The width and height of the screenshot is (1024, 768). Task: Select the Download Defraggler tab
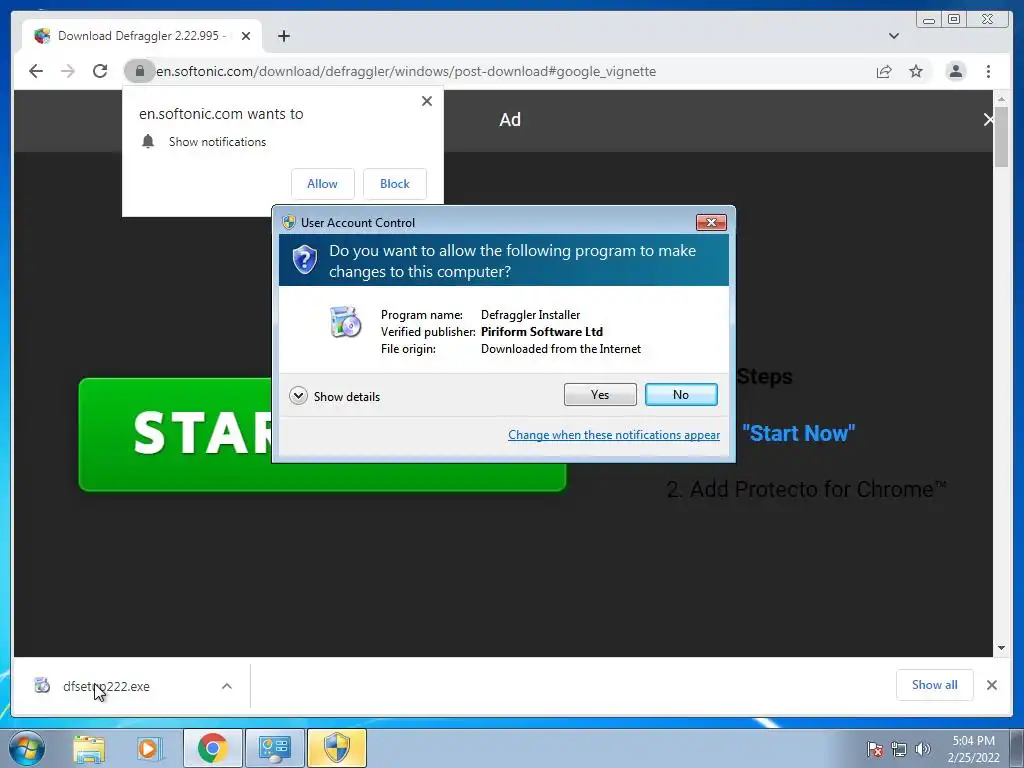[141, 36]
